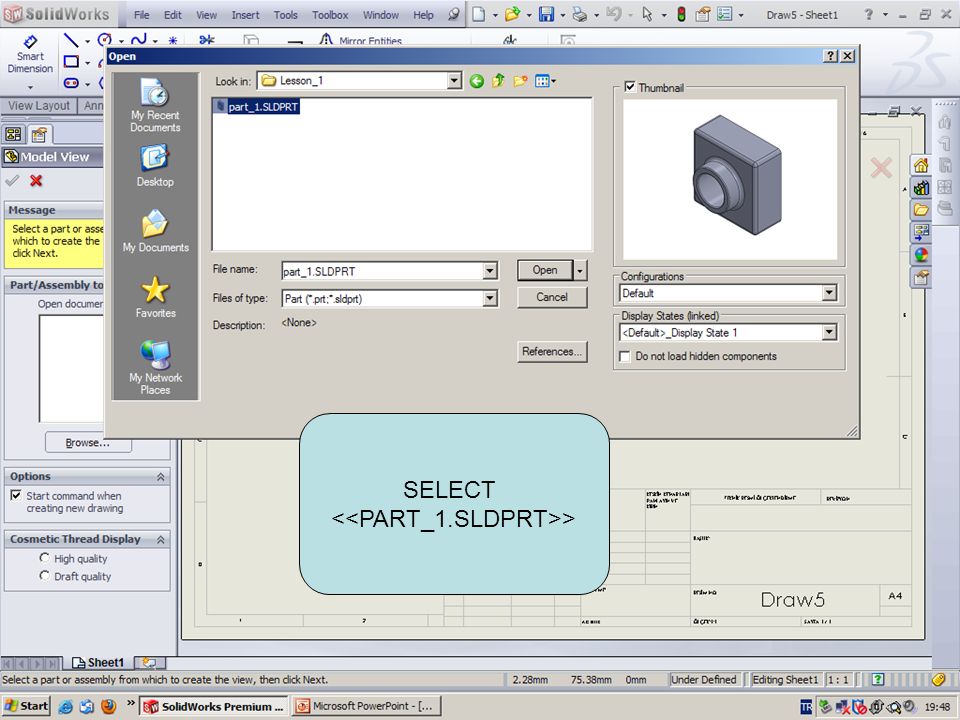
Task: Click the Open button in dialog
Action: pyautogui.click(x=545, y=270)
